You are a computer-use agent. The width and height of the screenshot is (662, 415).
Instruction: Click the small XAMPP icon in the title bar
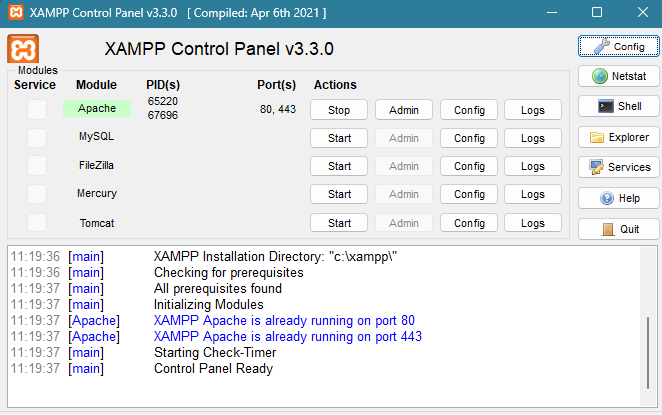[x=16, y=12]
